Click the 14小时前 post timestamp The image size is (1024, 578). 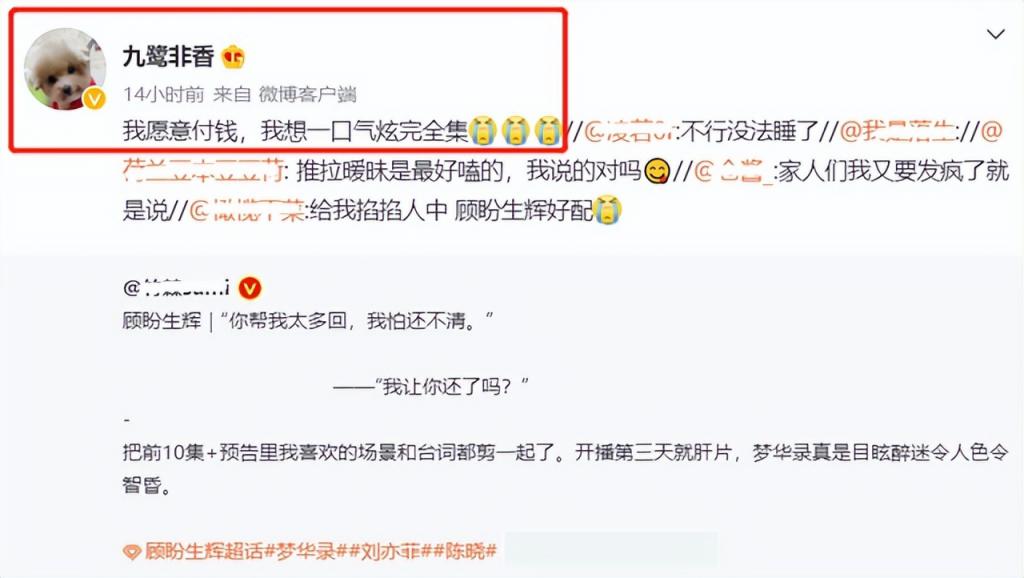[x=163, y=94]
